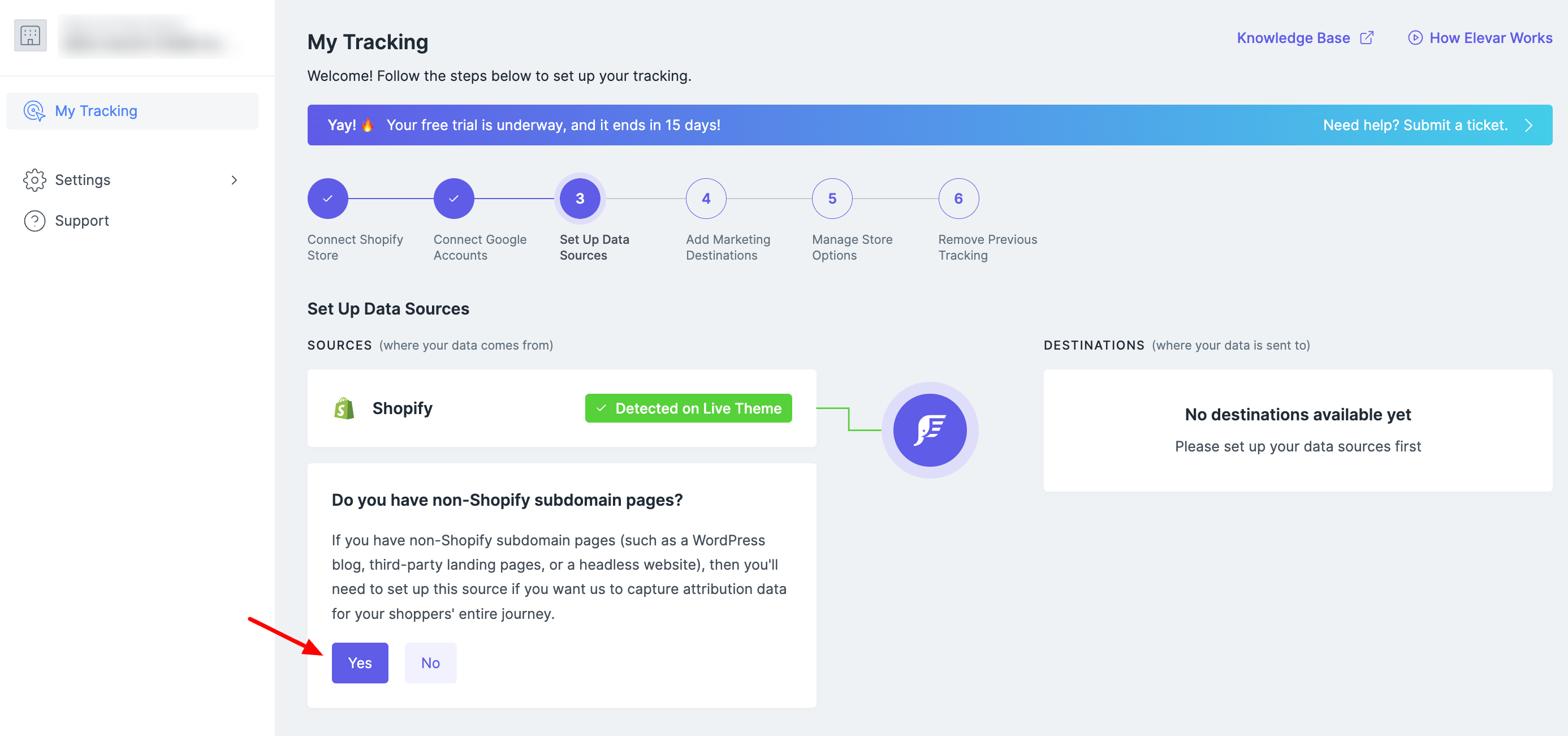Click chevron arrow on free trial banner
Viewport: 1568px width, 736px height.
pos(1528,126)
